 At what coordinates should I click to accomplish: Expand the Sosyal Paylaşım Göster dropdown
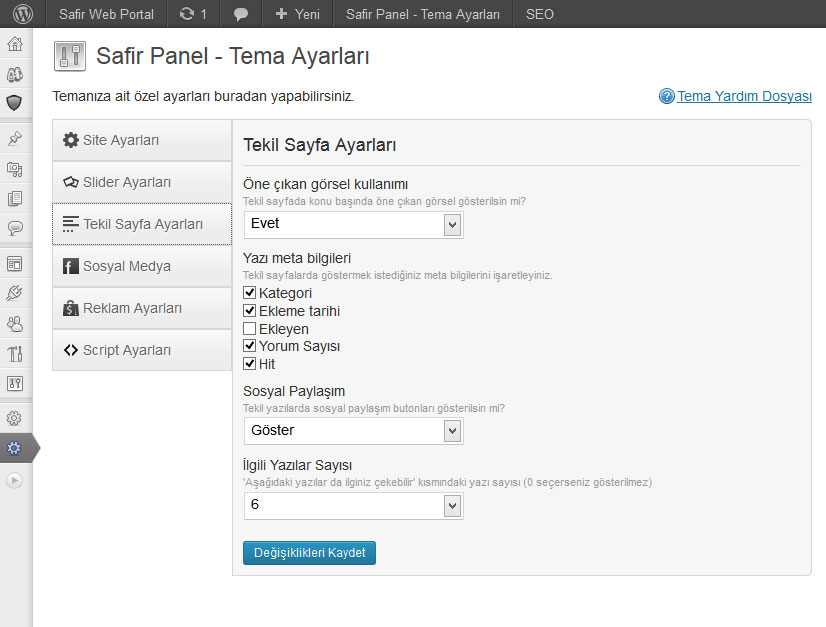[x=353, y=431]
